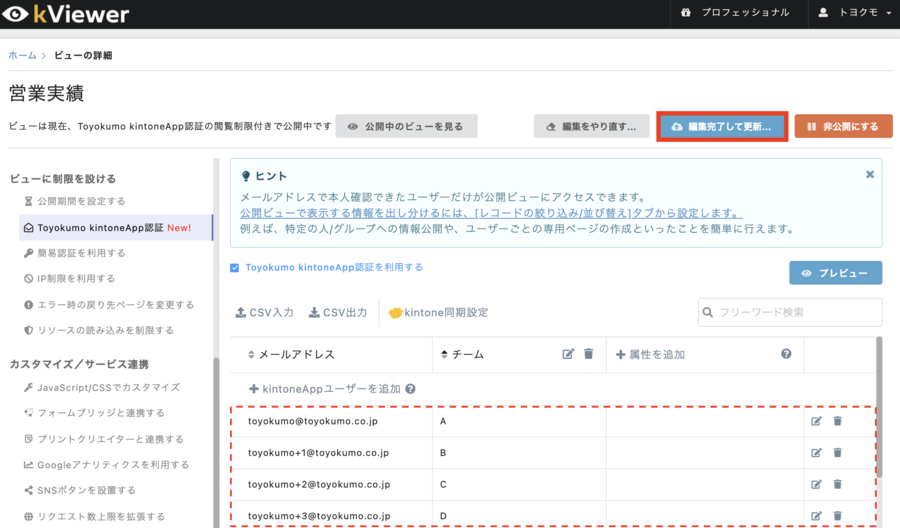900x528 pixels.
Task: Delete toyokumo+3@toyokumo.co.jp row
Action: pyautogui.click(x=837, y=516)
